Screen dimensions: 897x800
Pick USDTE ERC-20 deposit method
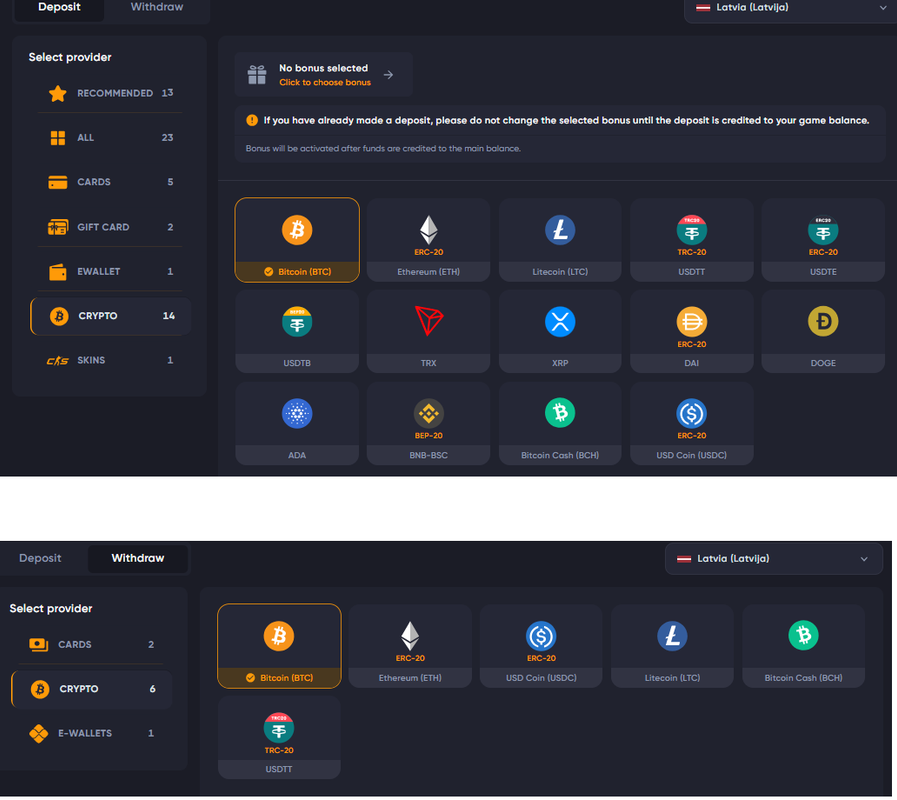[x=823, y=240]
